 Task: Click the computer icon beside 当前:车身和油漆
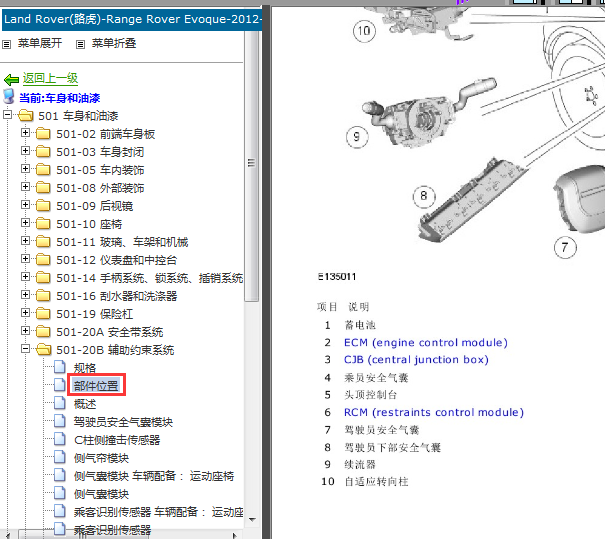8,96
